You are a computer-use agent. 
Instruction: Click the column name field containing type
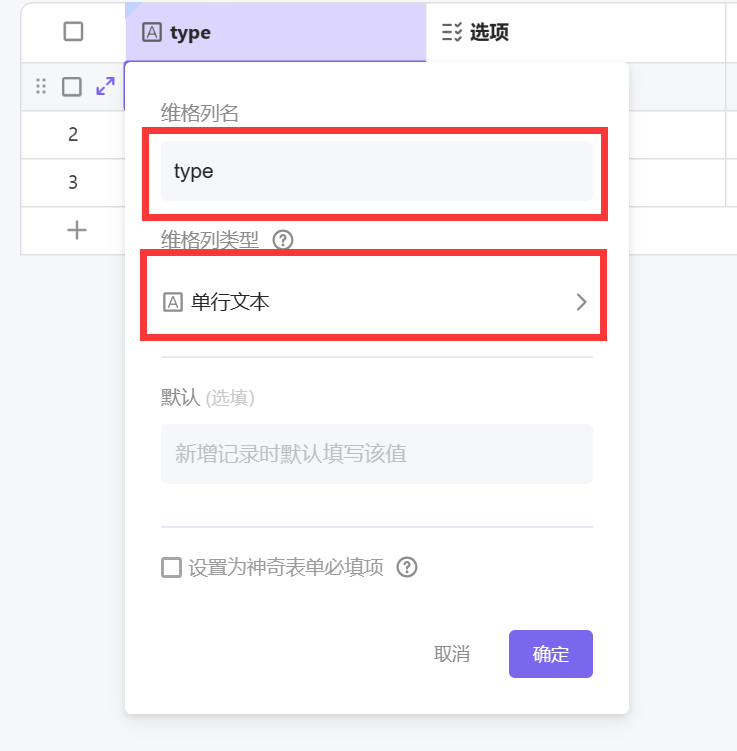click(x=377, y=171)
